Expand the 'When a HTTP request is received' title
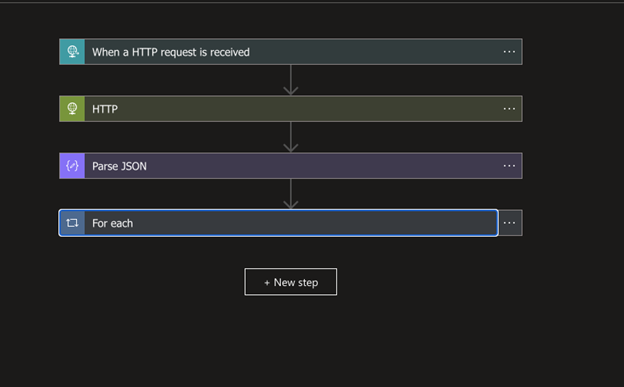This screenshot has width=624, height=387. click(x=171, y=52)
